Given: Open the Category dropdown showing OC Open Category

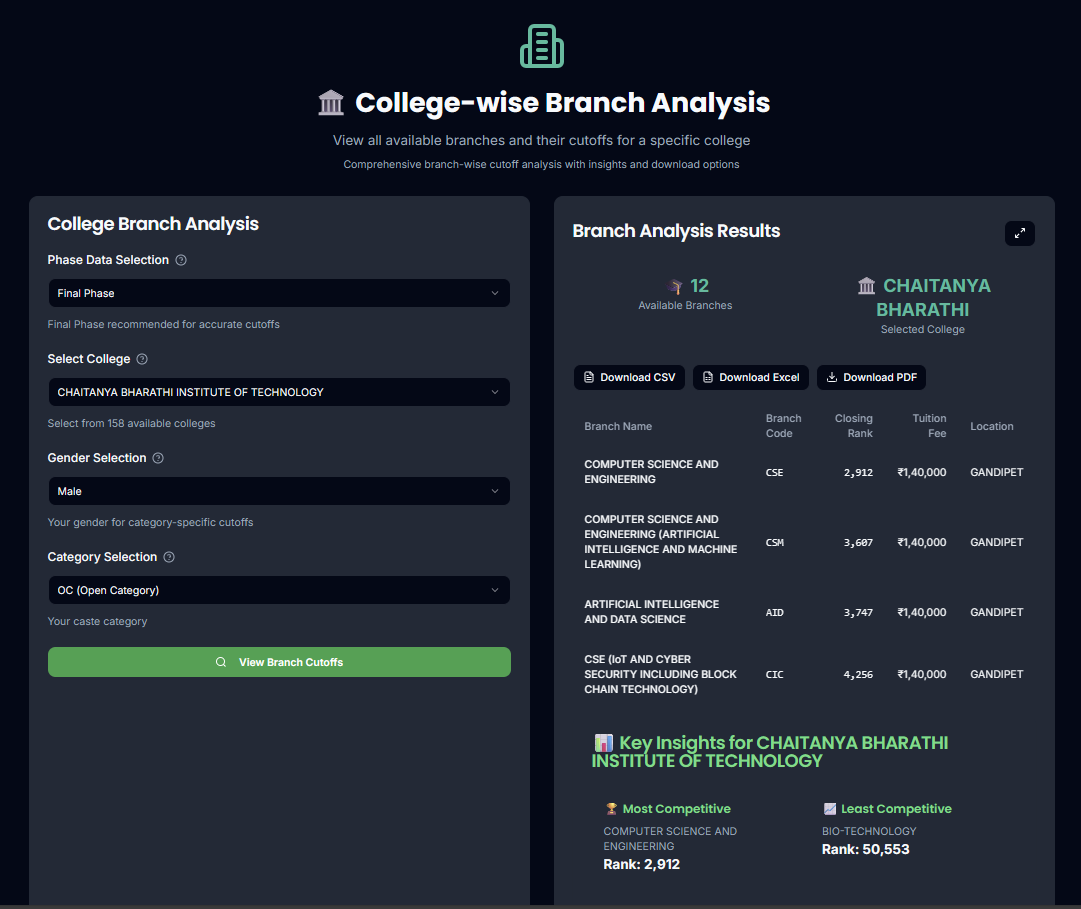Looking at the screenshot, I should pos(279,590).
